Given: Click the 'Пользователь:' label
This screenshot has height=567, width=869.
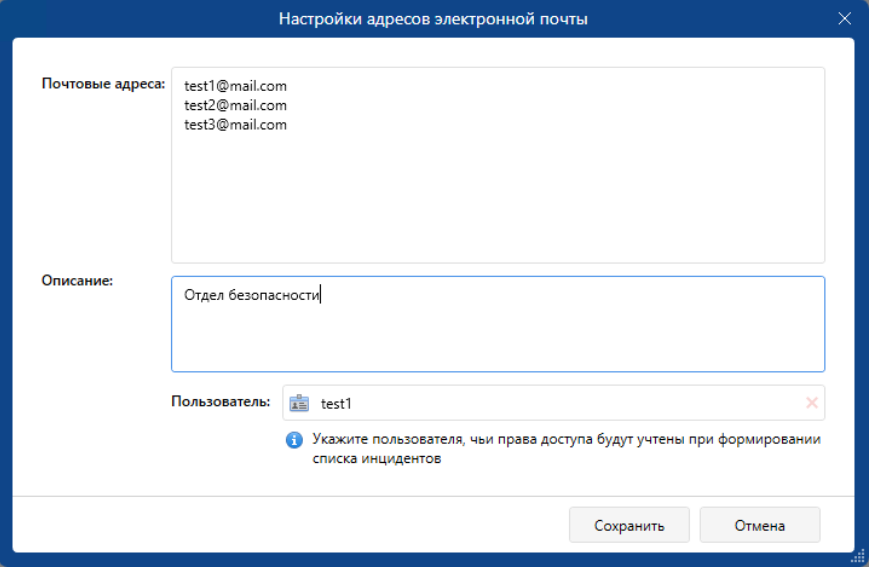Looking at the screenshot, I should coord(220,402).
